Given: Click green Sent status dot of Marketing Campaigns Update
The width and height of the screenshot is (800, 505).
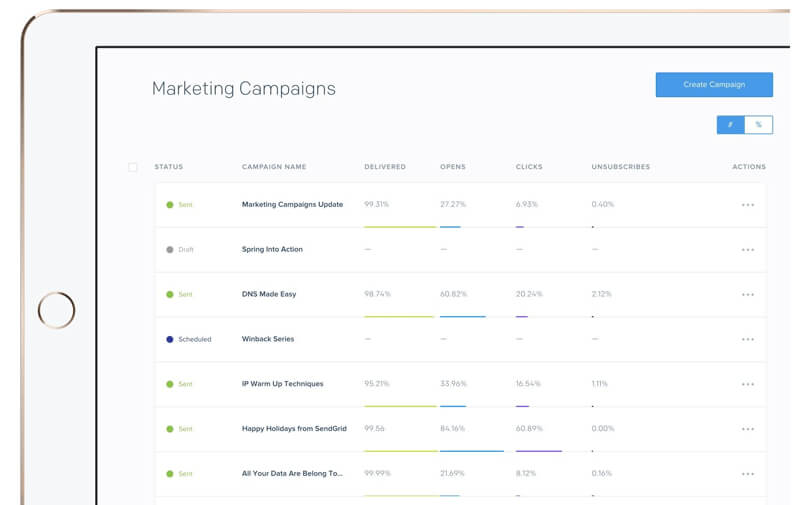Looking at the screenshot, I should point(170,205).
